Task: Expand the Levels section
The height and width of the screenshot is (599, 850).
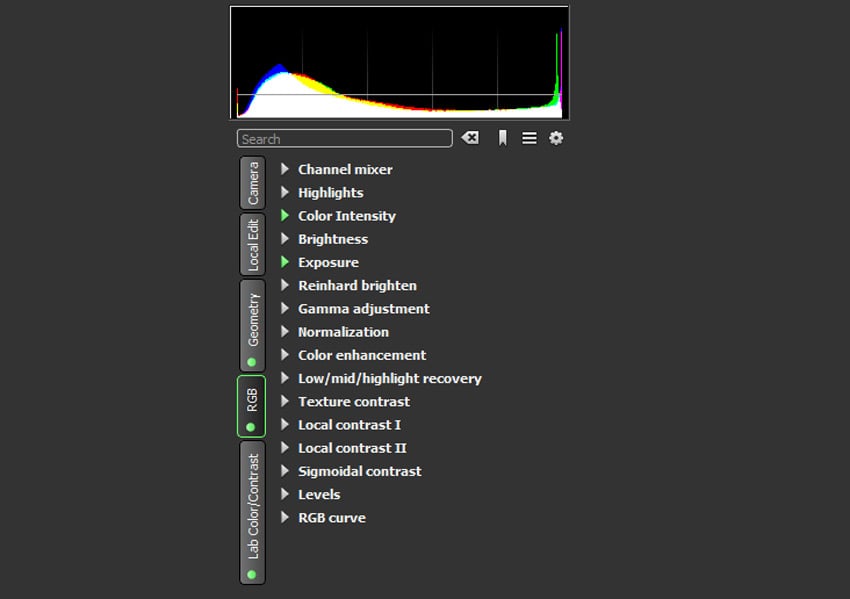Action: (x=285, y=494)
